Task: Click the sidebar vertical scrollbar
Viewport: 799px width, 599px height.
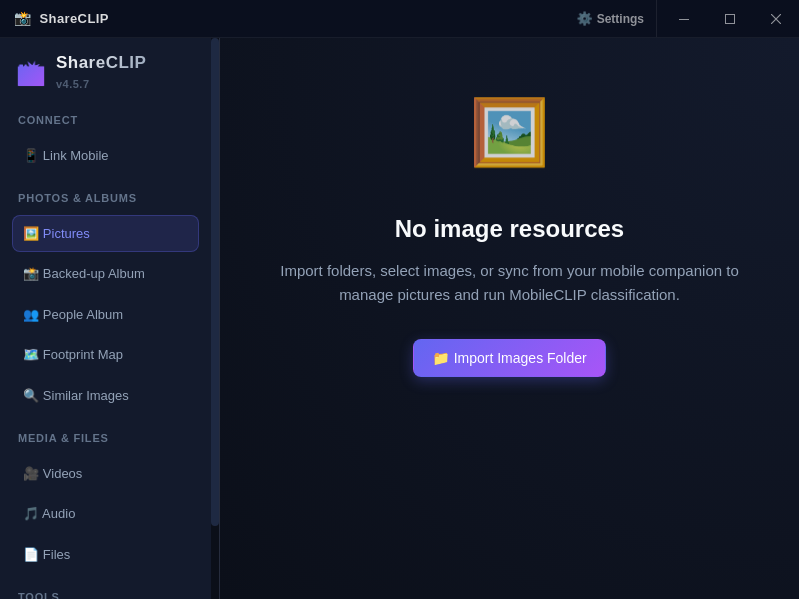Action: (215, 281)
